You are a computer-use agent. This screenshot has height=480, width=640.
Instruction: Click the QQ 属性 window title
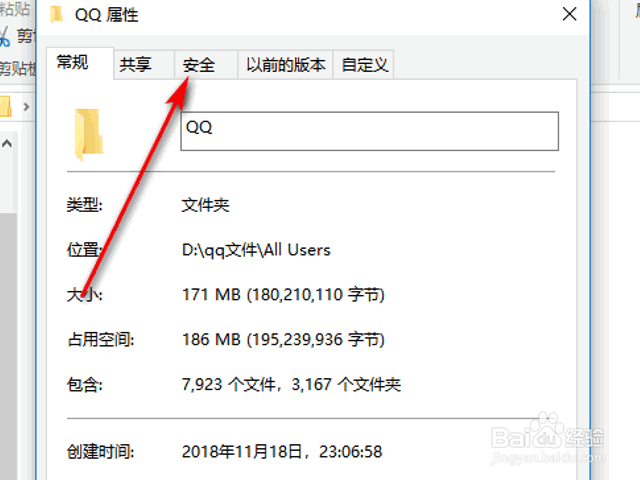107,15
